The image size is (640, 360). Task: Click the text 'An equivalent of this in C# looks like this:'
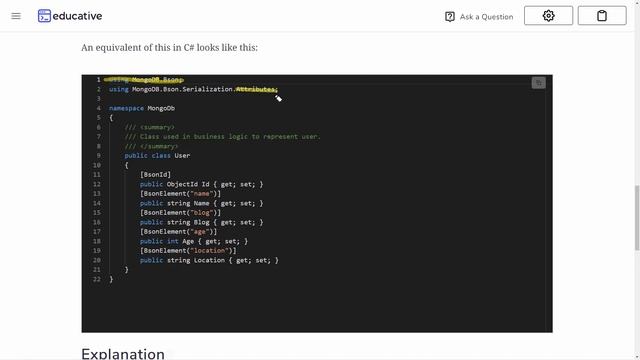169,47
